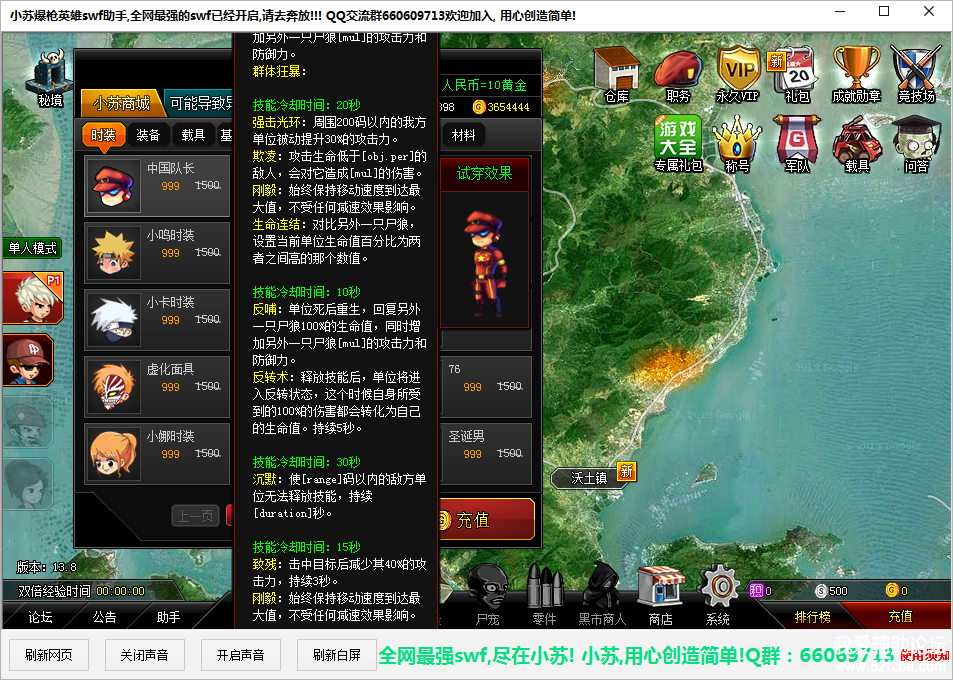The width and height of the screenshot is (953, 680).
Task: Open the 问答 zombie graduate icon
Action: 916,144
